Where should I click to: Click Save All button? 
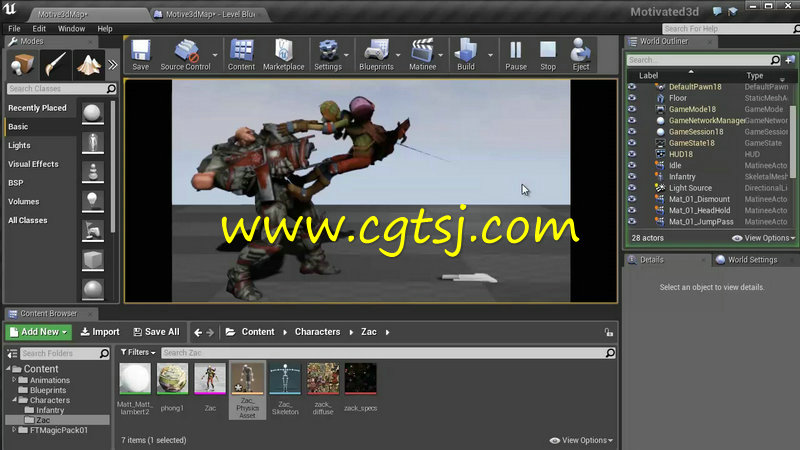[157, 332]
